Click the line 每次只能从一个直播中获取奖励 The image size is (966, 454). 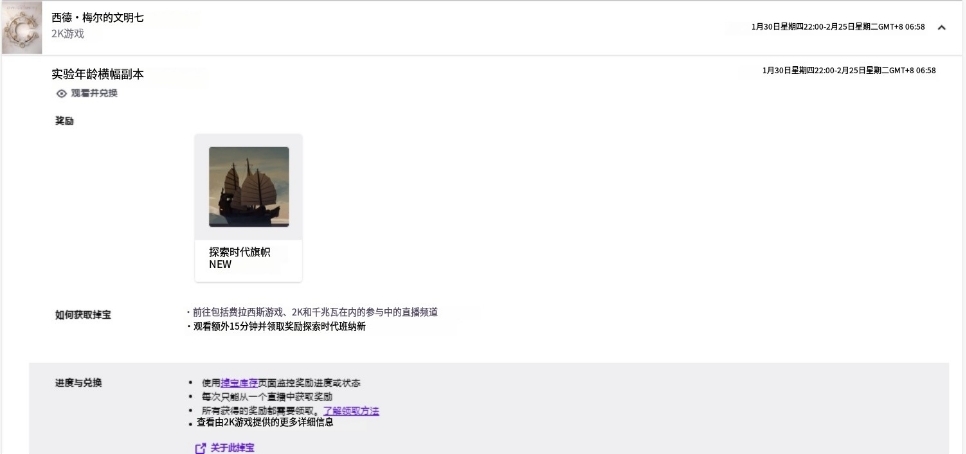click(267, 397)
